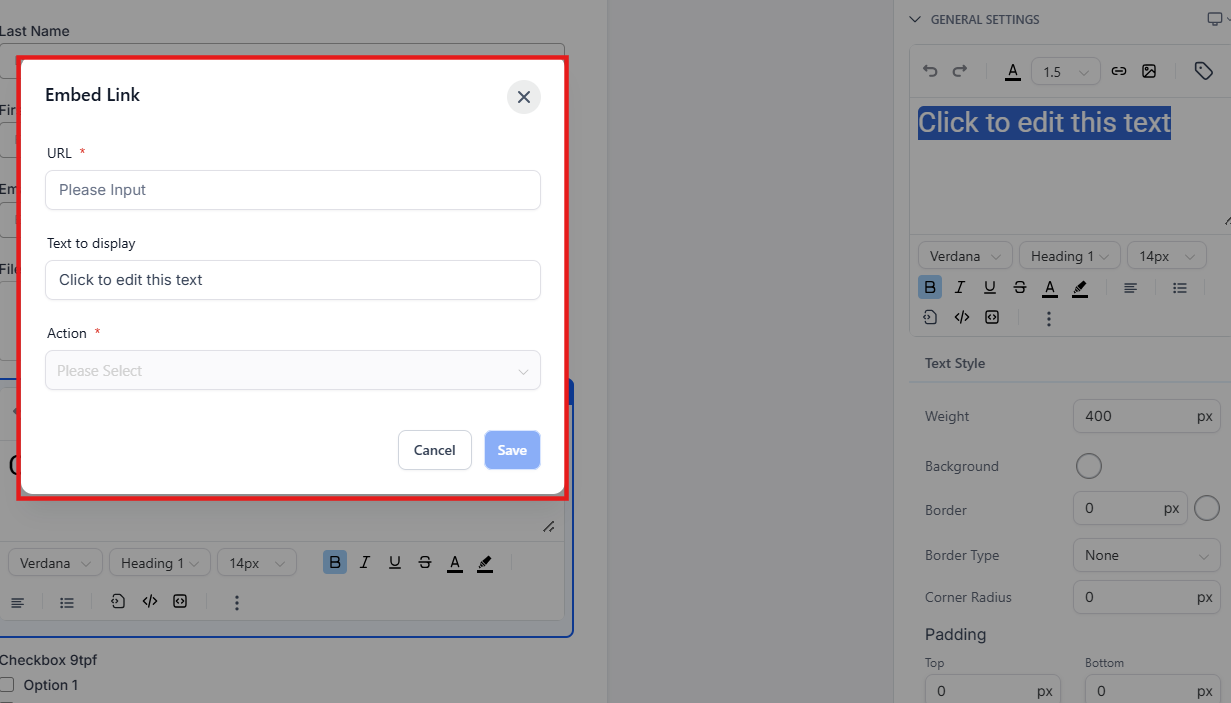Click the URL input field
This screenshot has width=1231, height=703.
pos(293,190)
